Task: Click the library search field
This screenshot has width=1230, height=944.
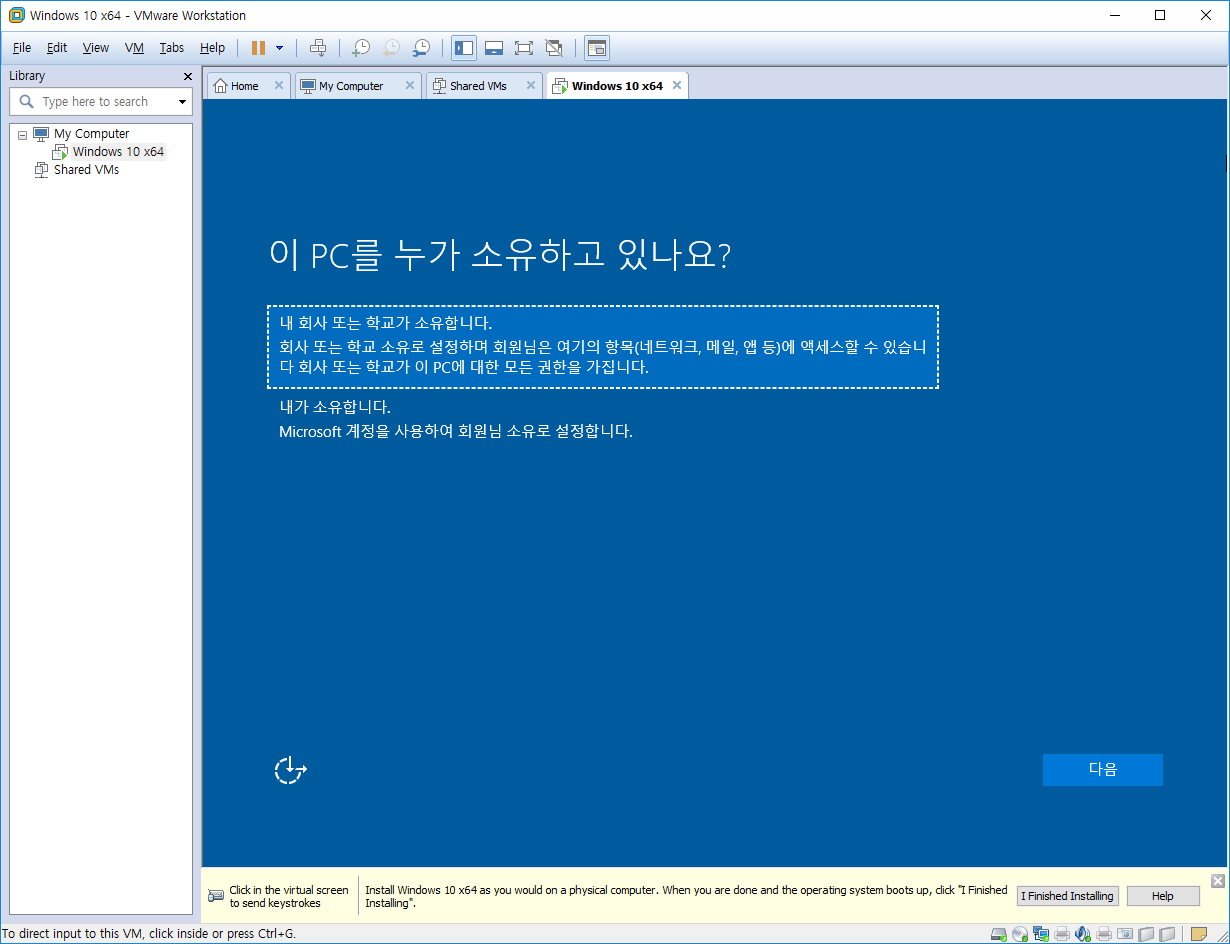Action: [x=100, y=102]
